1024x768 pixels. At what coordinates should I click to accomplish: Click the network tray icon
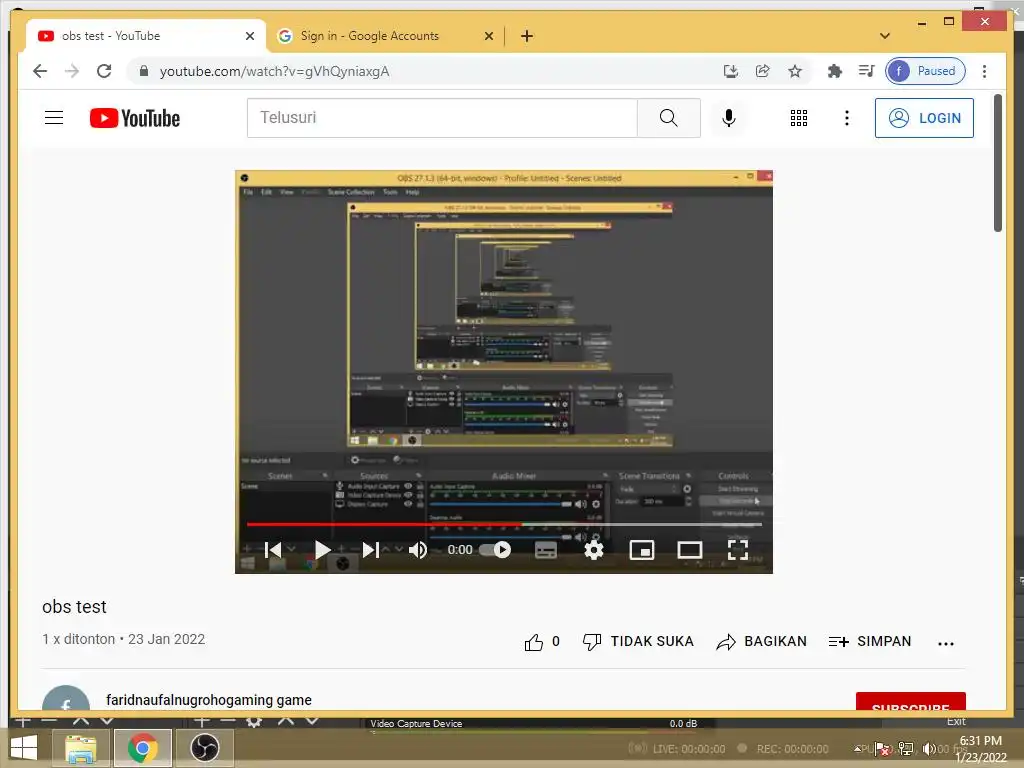(906, 748)
